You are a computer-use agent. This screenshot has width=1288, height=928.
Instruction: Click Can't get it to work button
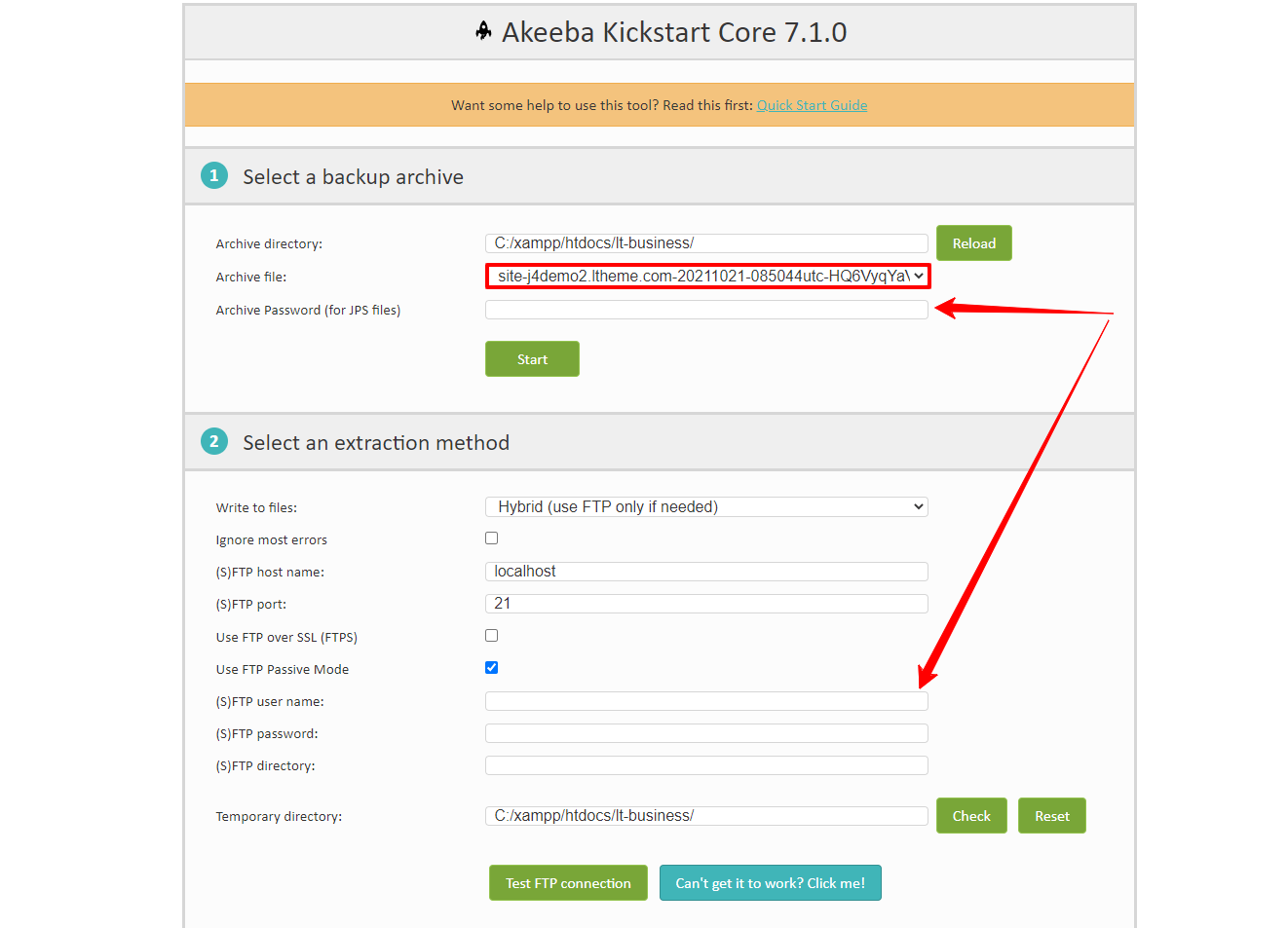coord(771,883)
